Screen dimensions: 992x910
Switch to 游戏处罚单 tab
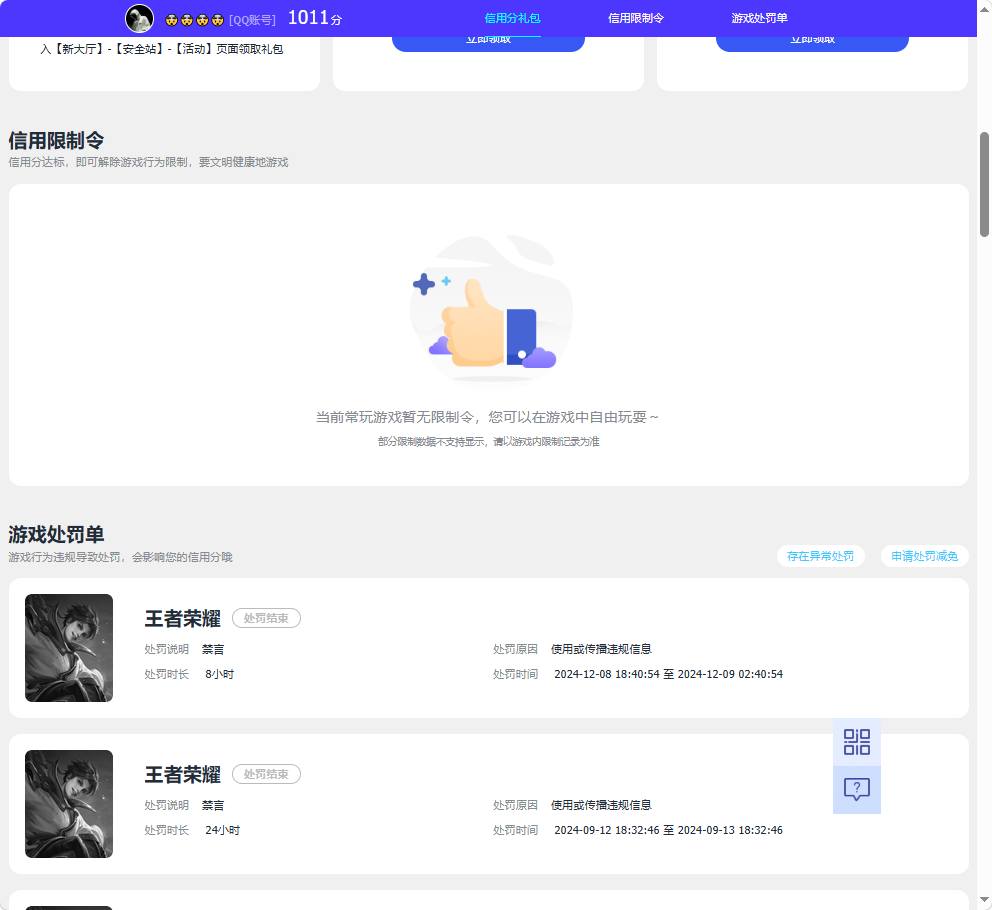tap(759, 18)
